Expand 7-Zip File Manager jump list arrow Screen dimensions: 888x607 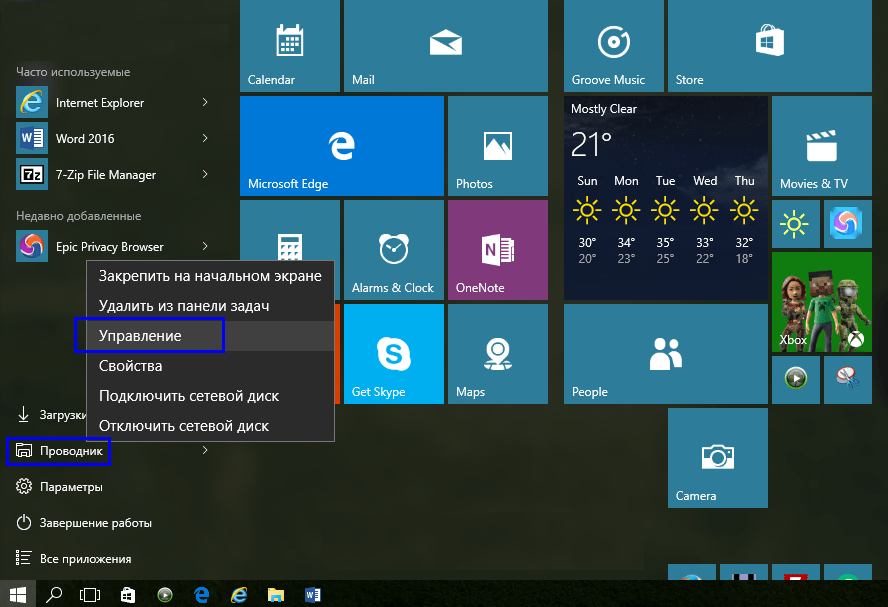click(x=205, y=175)
